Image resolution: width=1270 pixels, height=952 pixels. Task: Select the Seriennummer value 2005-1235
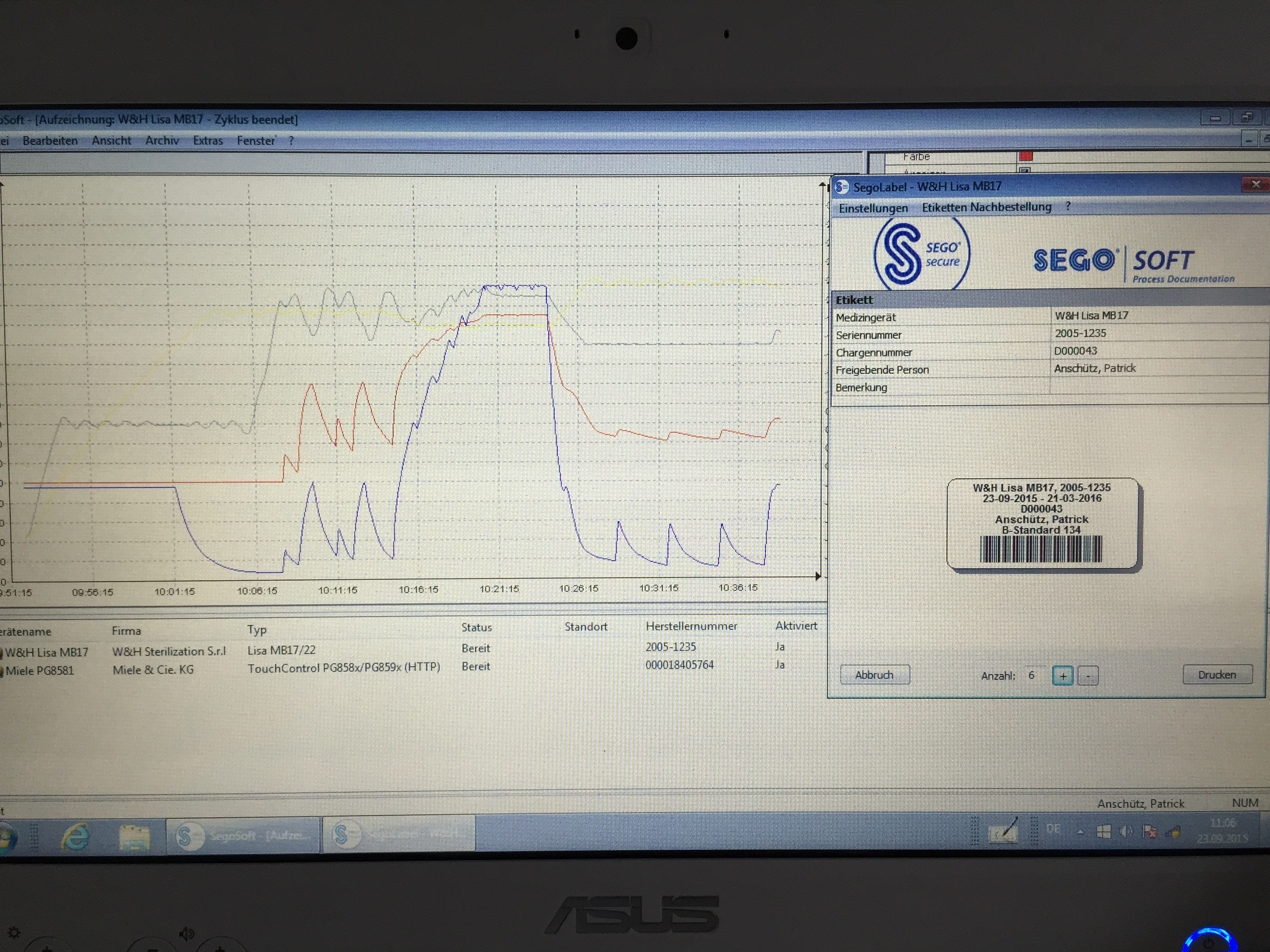coord(1081,333)
